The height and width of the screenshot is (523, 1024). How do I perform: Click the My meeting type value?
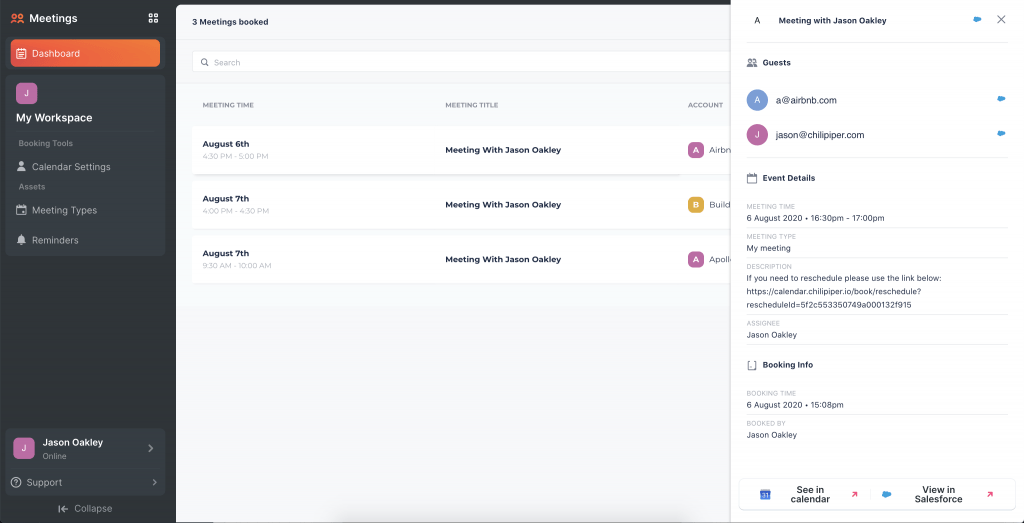click(x=769, y=248)
